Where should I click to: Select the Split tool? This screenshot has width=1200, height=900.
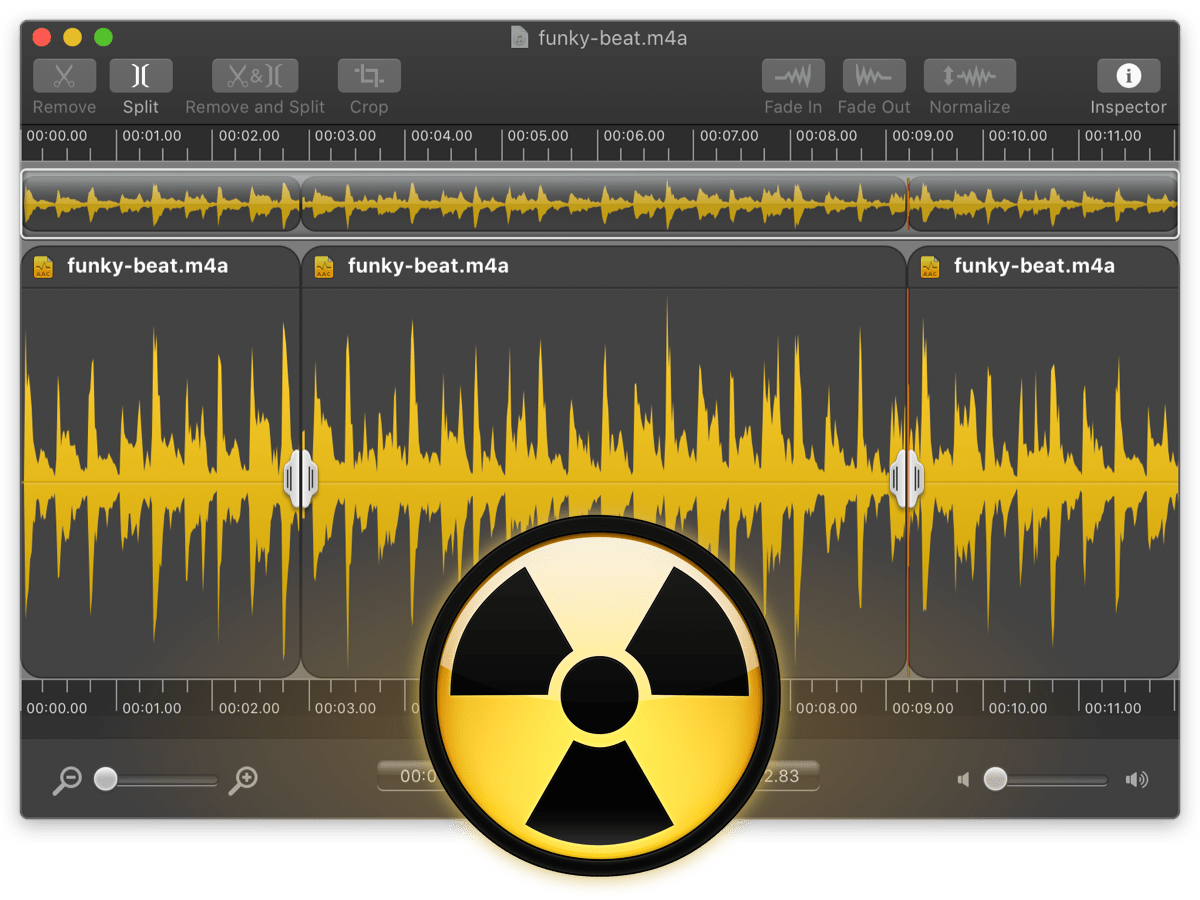(141, 77)
